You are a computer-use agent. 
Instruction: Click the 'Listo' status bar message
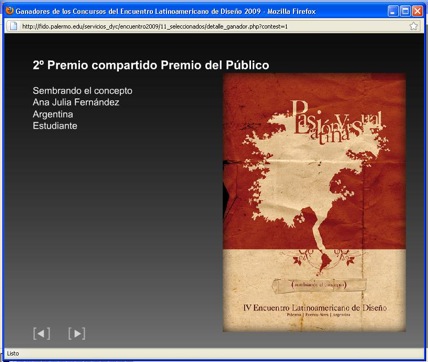pyautogui.click(x=13, y=353)
